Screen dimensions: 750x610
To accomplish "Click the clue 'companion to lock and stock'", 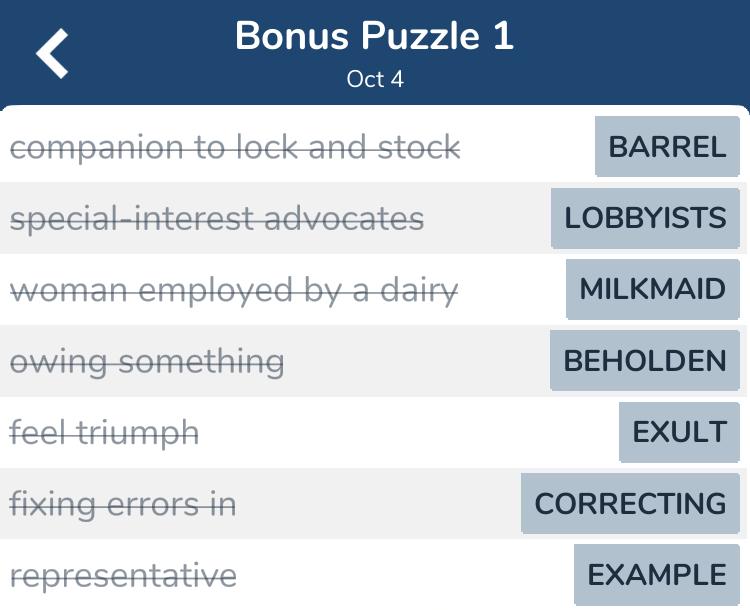I will (x=235, y=147).
